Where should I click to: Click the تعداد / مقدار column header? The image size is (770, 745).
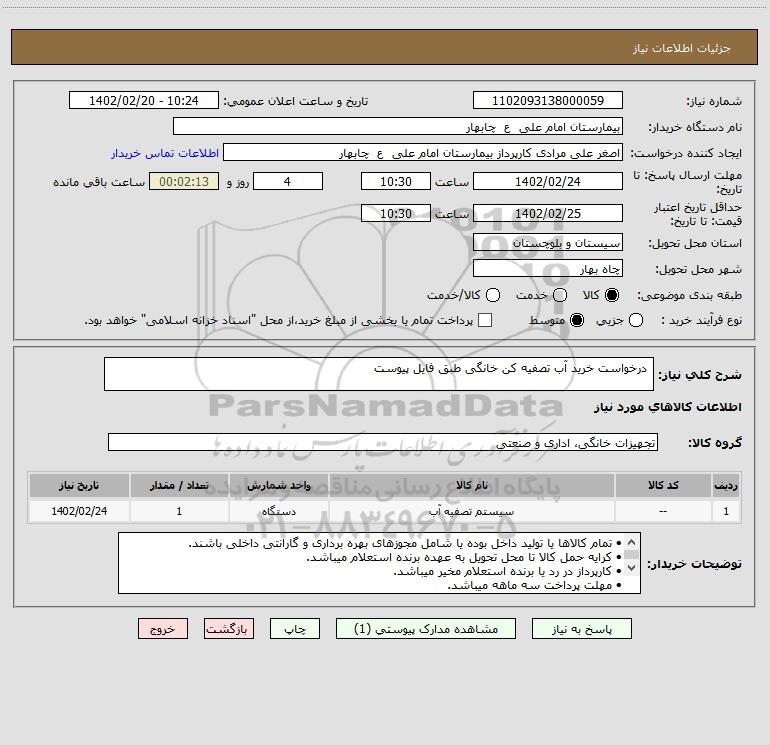(x=179, y=485)
